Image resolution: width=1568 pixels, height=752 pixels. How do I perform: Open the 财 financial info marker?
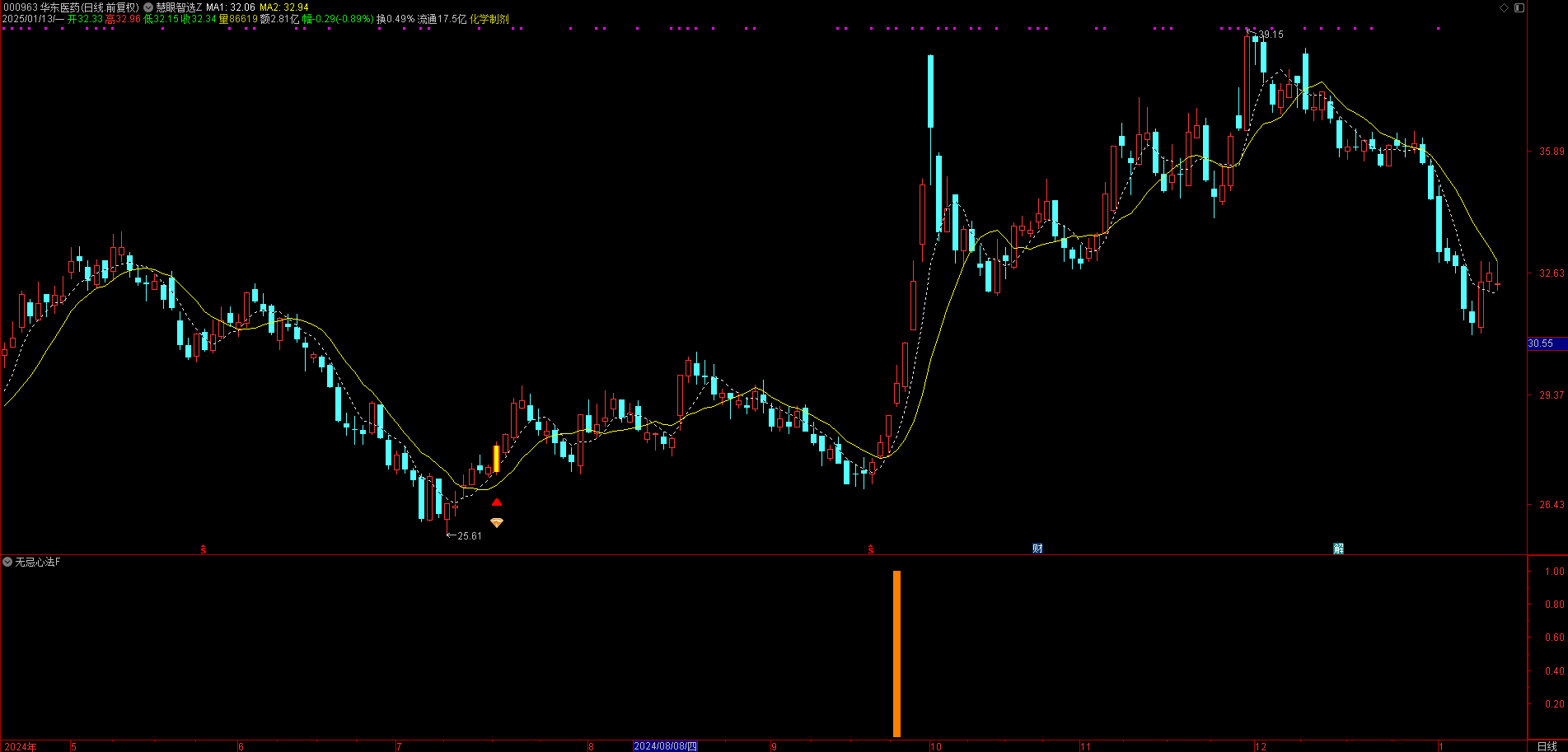1037,549
